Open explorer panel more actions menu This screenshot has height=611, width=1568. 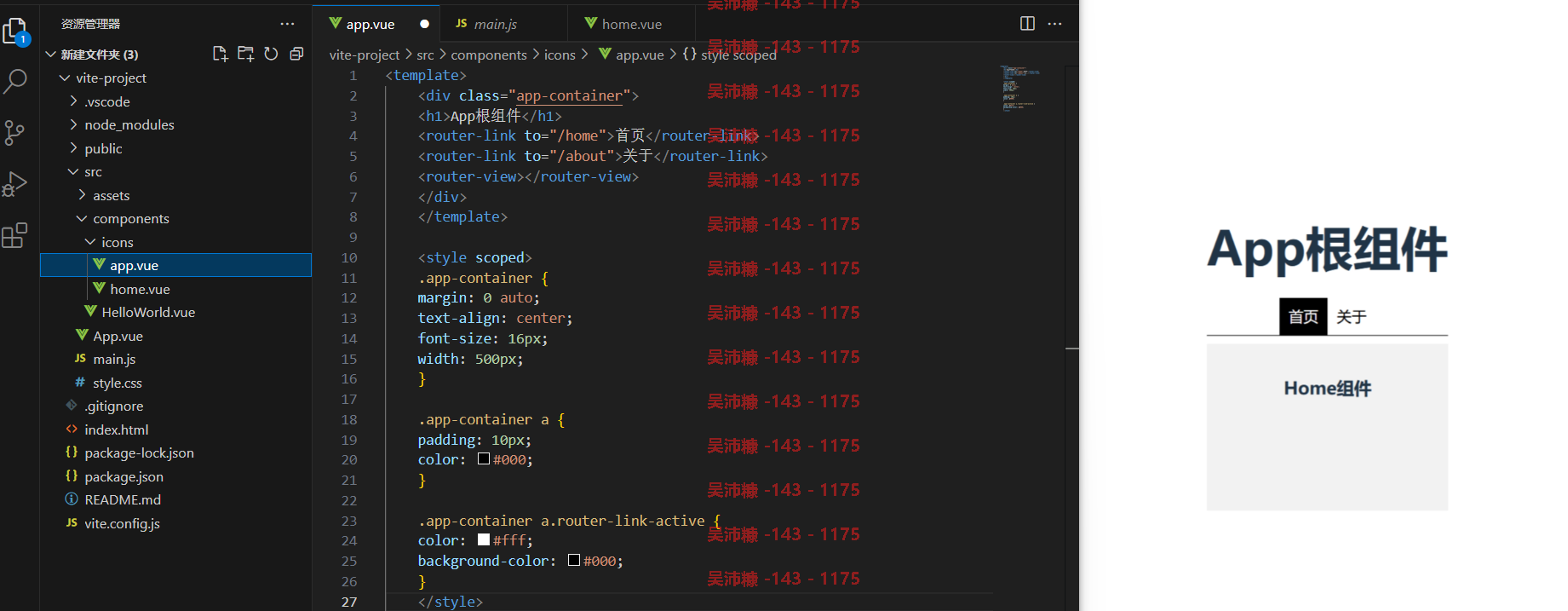click(287, 24)
